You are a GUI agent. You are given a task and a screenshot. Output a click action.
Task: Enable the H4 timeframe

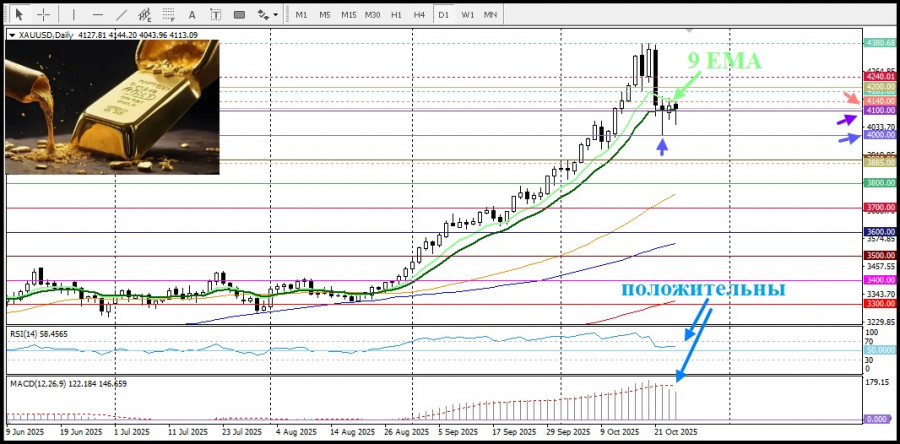click(419, 14)
